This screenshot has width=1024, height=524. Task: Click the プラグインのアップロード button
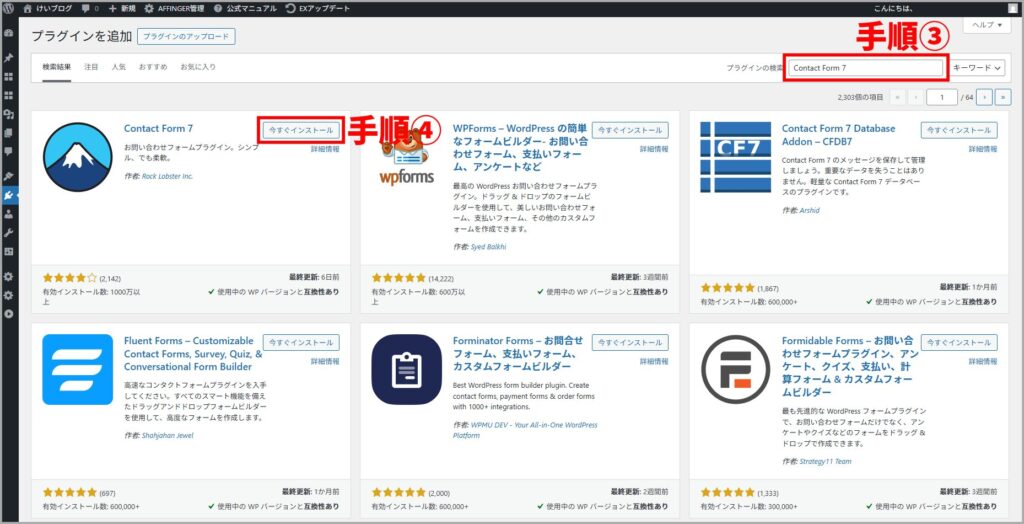click(x=186, y=37)
